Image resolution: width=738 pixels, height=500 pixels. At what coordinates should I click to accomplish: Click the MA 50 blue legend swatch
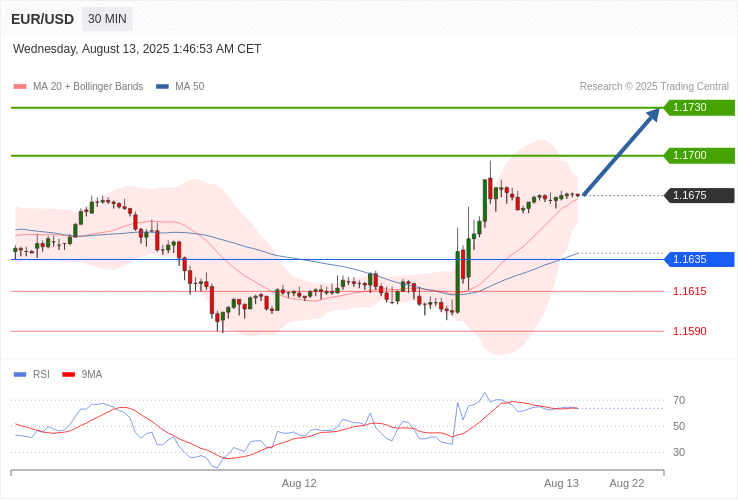(x=162, y=87)
